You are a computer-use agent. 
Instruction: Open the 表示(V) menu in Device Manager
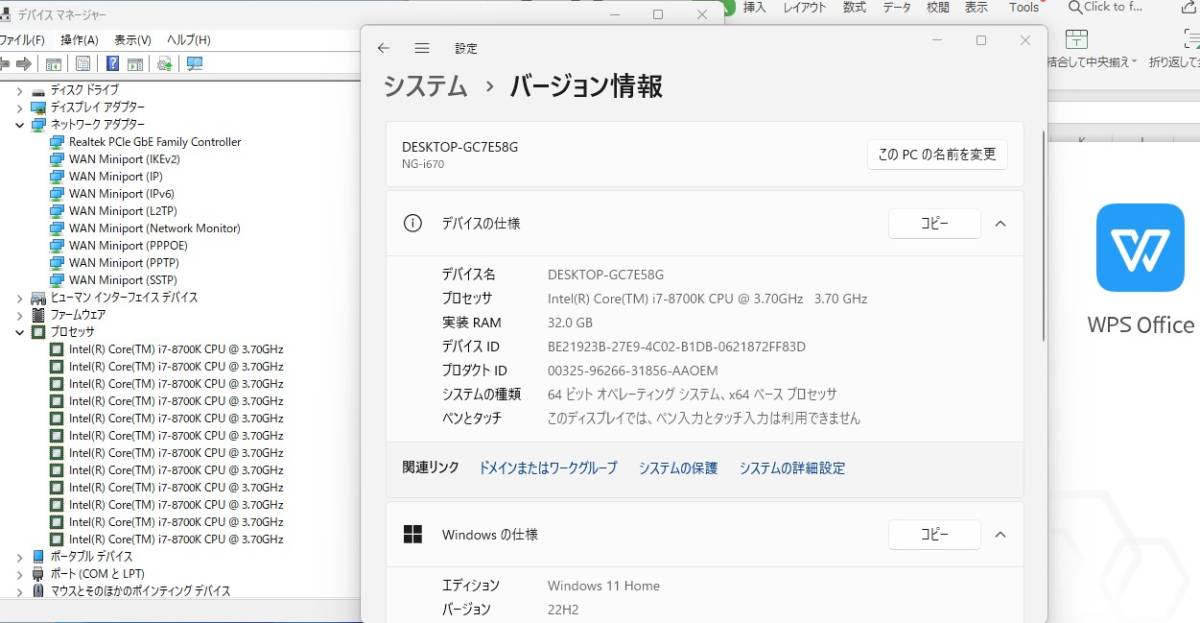pyautogui.click(x=132, y=40)
